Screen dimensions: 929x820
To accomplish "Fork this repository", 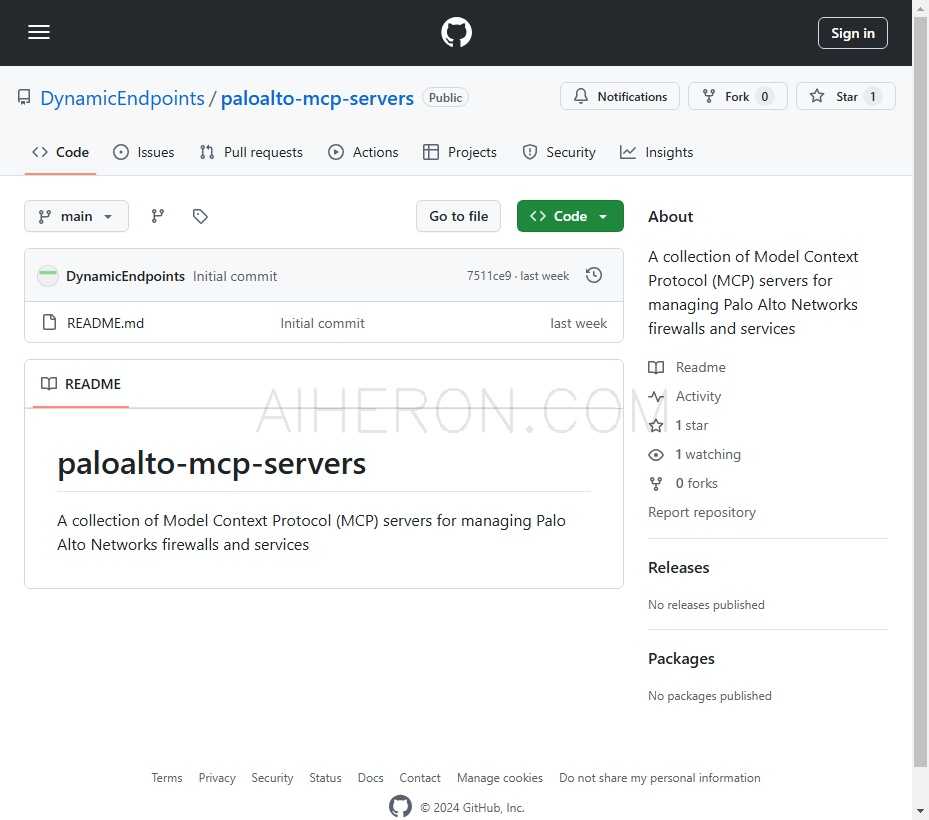I will [738, 97].
